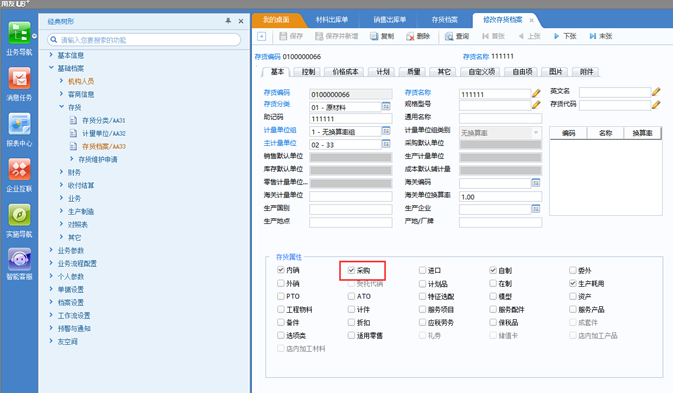Open lookup icon for 存货分类 field
Image resolution: width=673 pixels, height=393 pixels.
click(386, 106)
